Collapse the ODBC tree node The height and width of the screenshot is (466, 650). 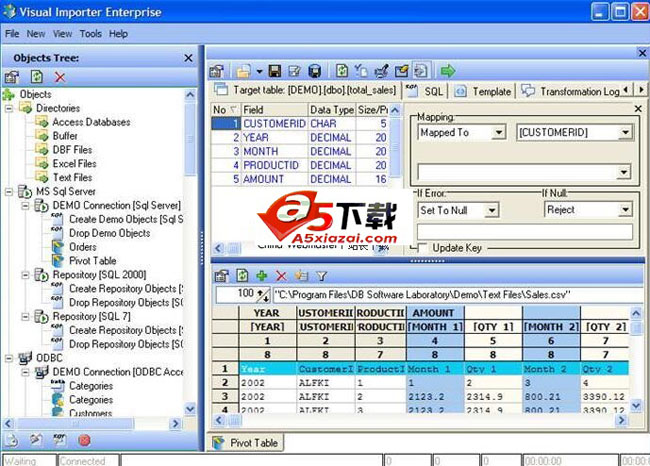pos(9,358)
